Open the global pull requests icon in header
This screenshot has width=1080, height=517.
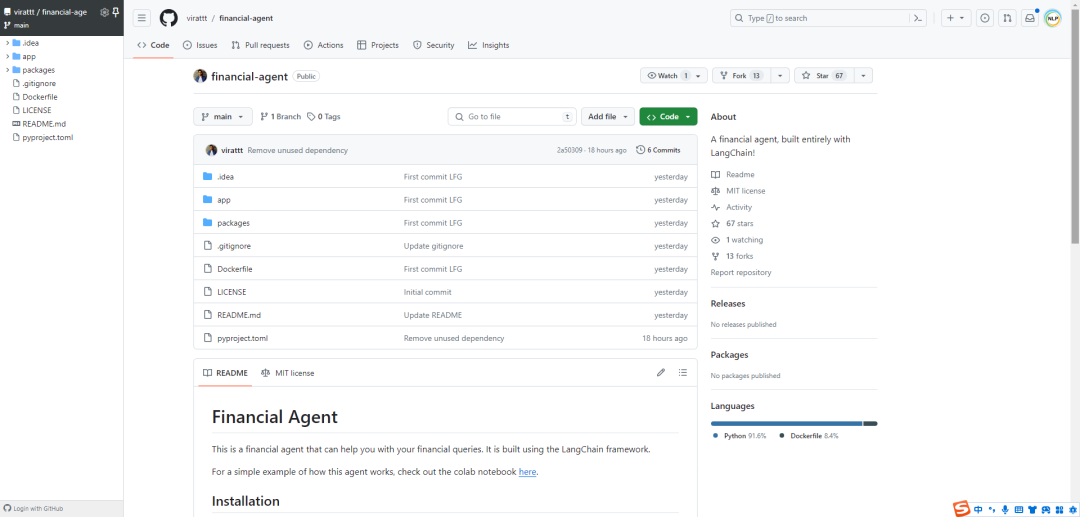point(1007,19)
